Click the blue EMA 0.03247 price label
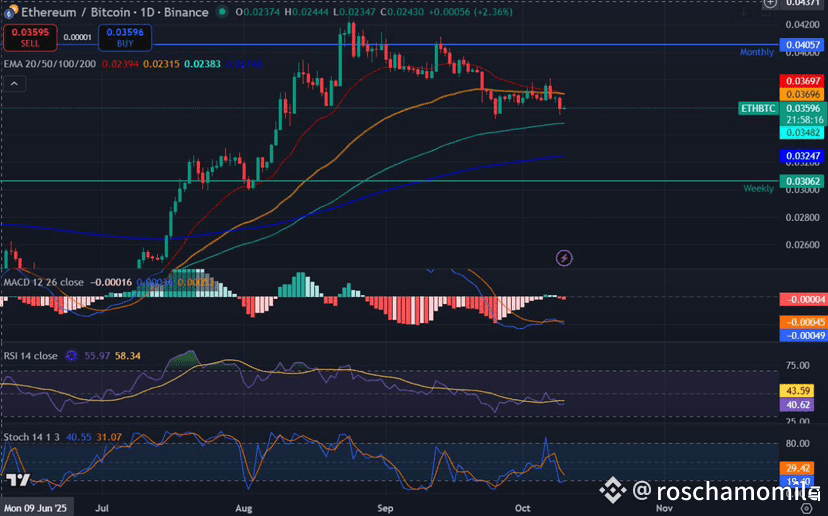828x516 pixels. (x=803, y=156)
